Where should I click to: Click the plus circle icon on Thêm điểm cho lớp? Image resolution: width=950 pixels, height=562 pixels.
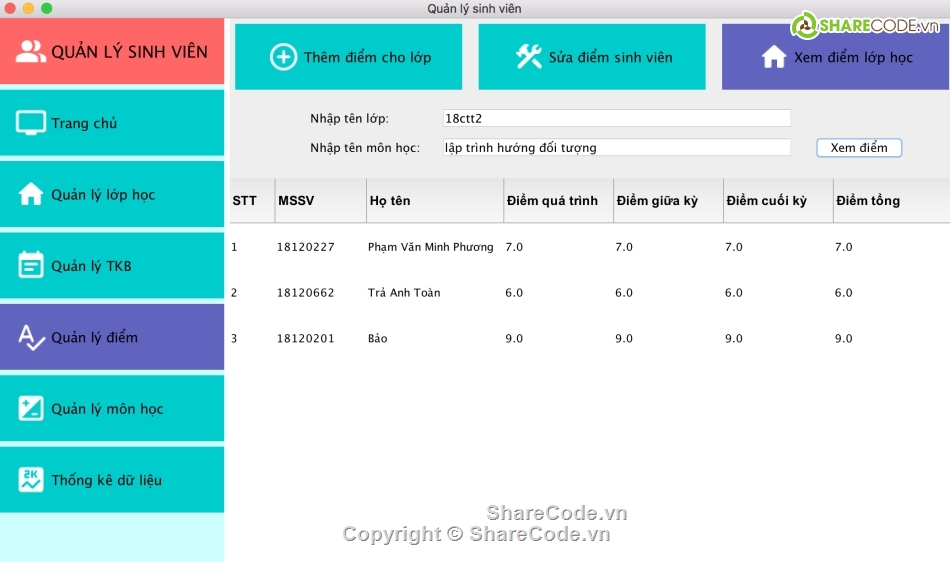pyautogui.click(x=283, y=57)
